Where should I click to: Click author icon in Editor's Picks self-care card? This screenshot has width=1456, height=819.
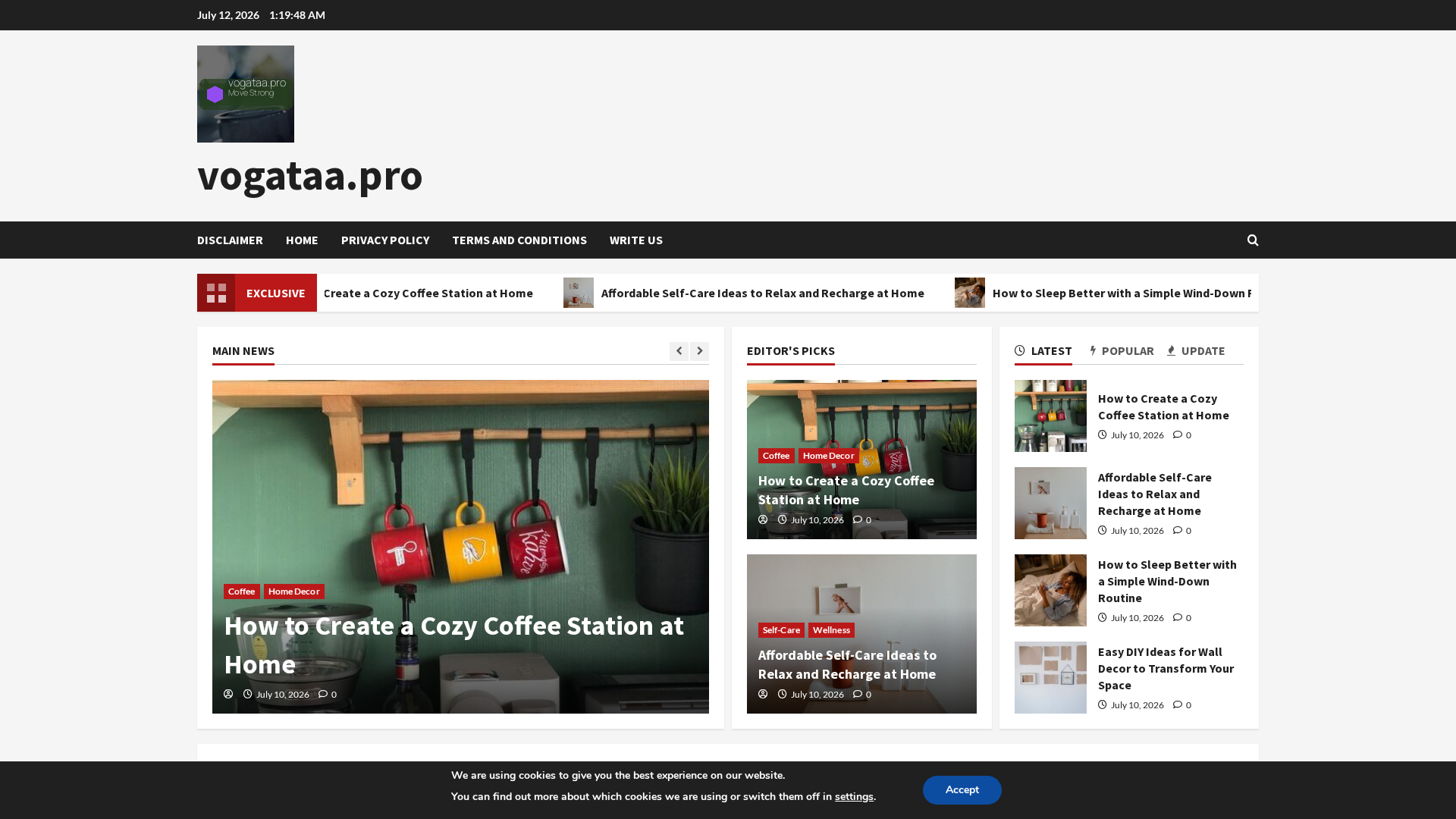[x=763, y=694]
